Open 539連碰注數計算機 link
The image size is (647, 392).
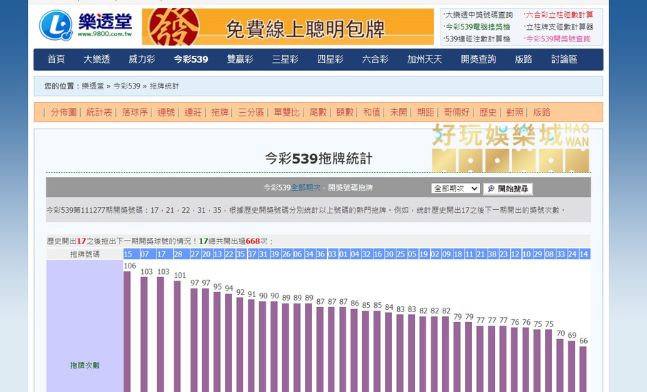pyautogui.click(x=477, y=39)
